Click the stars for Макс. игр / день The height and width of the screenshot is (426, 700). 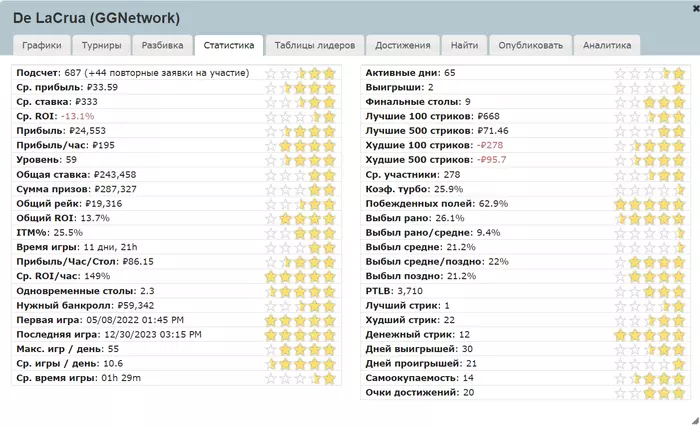click(300, 349)
